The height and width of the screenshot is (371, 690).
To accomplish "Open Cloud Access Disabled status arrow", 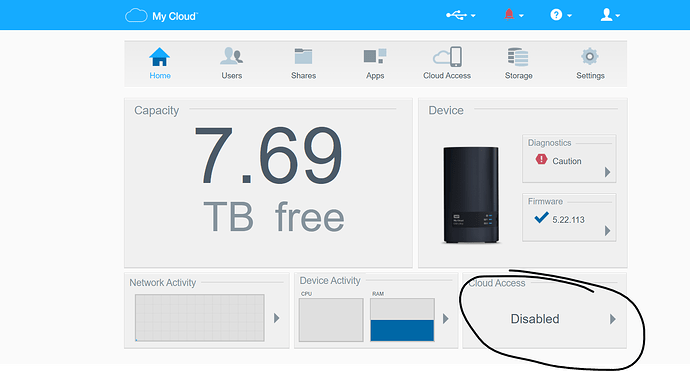I will (613, 319).
